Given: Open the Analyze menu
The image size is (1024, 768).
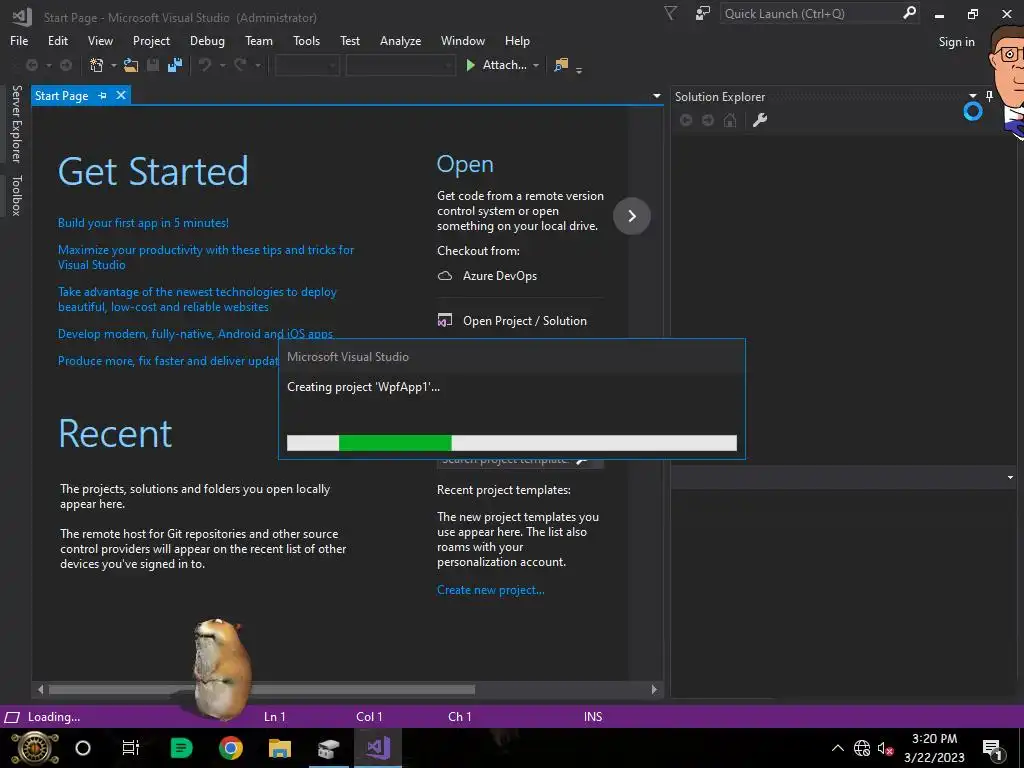Looking at the screenshot, I should coord(400,40).
